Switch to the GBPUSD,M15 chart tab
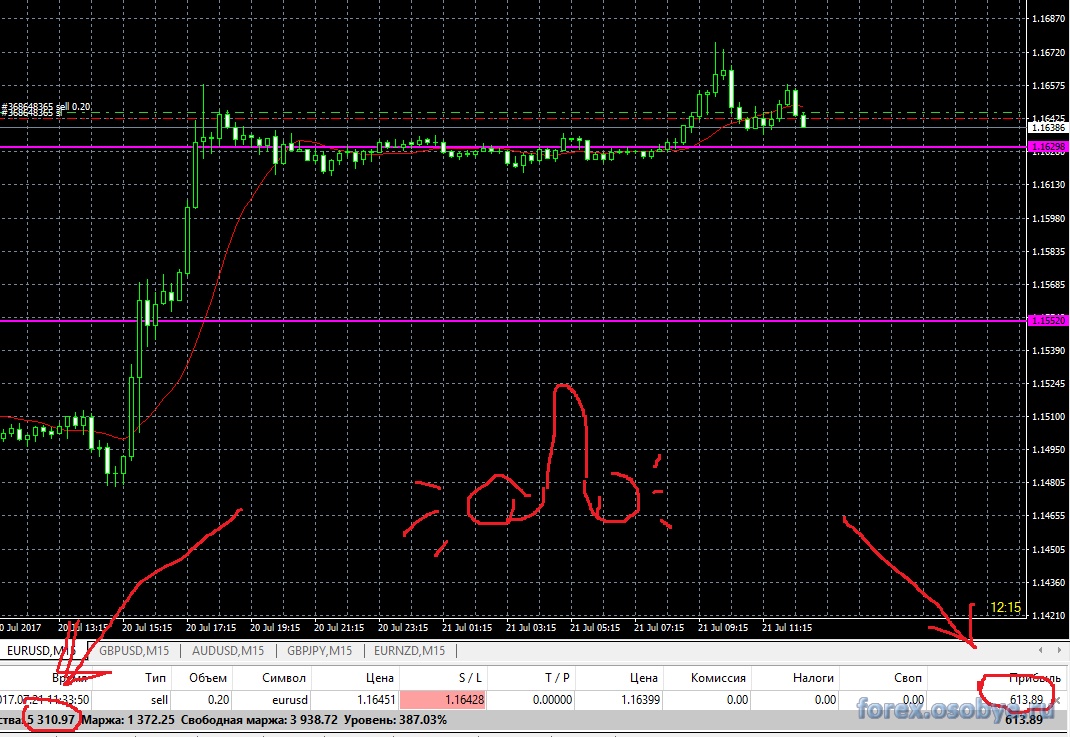Image resolution: width=1070 pixels, height=737 pixels. [134, 650]
